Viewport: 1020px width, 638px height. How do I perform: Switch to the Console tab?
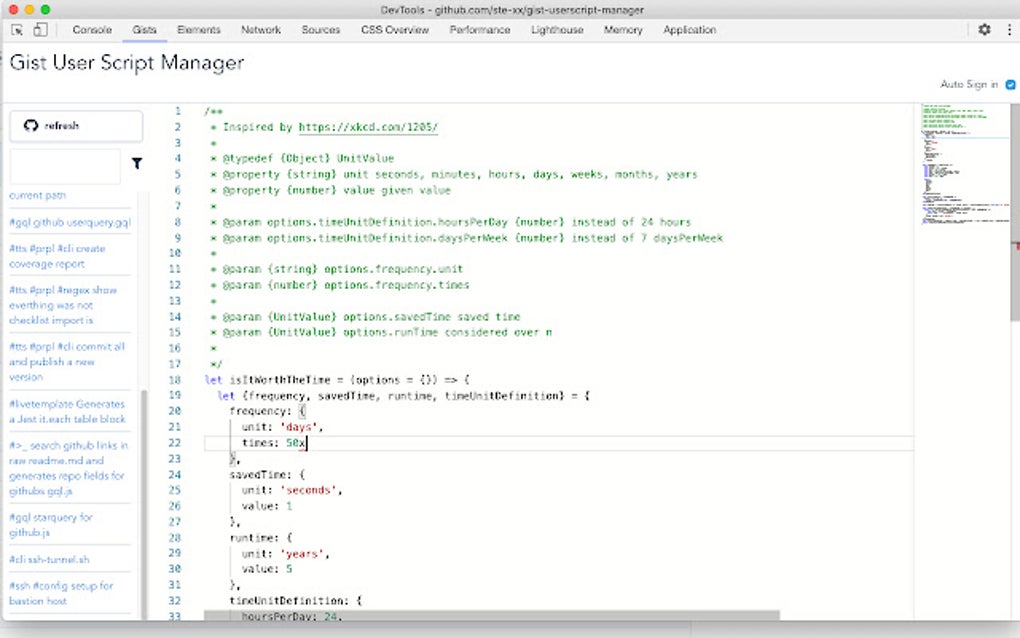pyautogui.click(x=91, y=30)
